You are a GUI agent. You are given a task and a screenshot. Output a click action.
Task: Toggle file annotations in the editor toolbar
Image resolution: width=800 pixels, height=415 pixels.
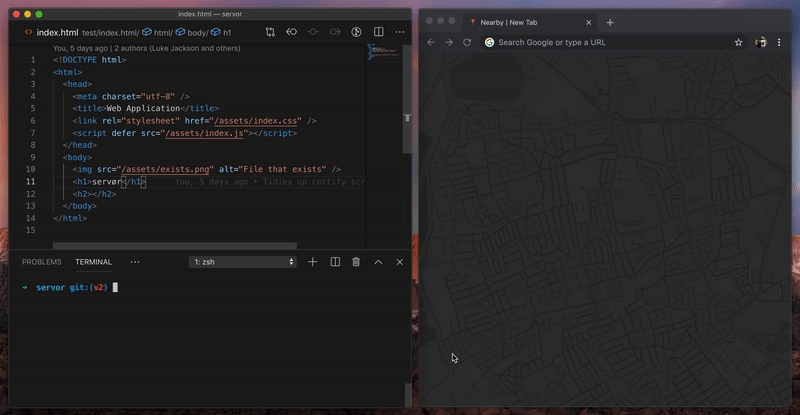point(356,33)
